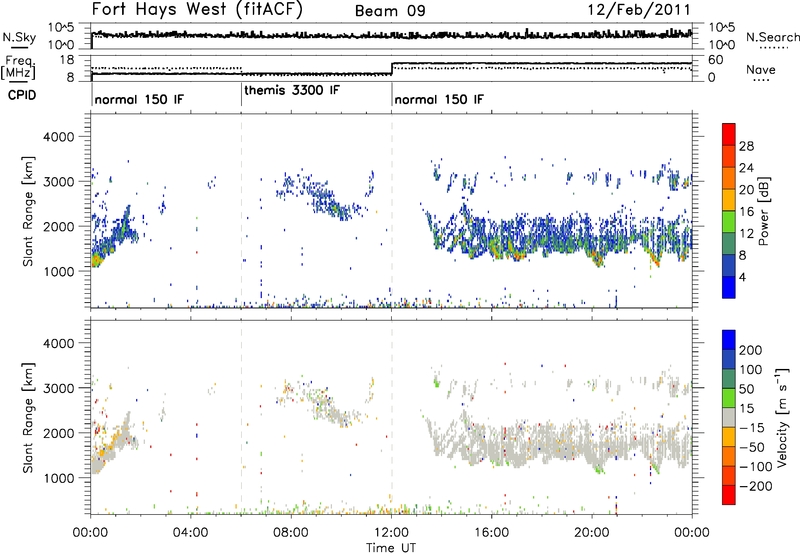Click the "N.Search" legend label
The image size is (800, 554).
772,37
